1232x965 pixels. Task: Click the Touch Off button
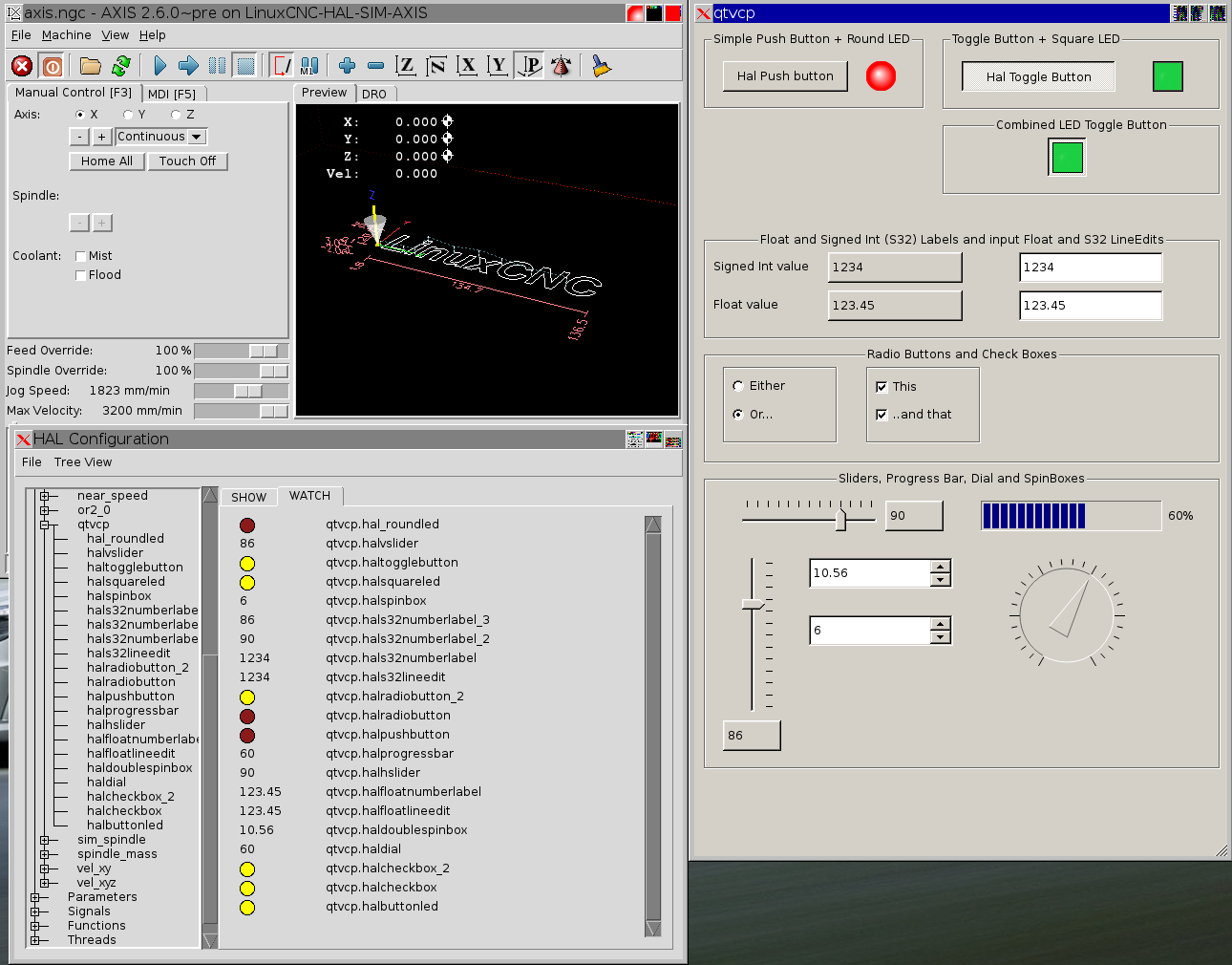coord(187,161)
